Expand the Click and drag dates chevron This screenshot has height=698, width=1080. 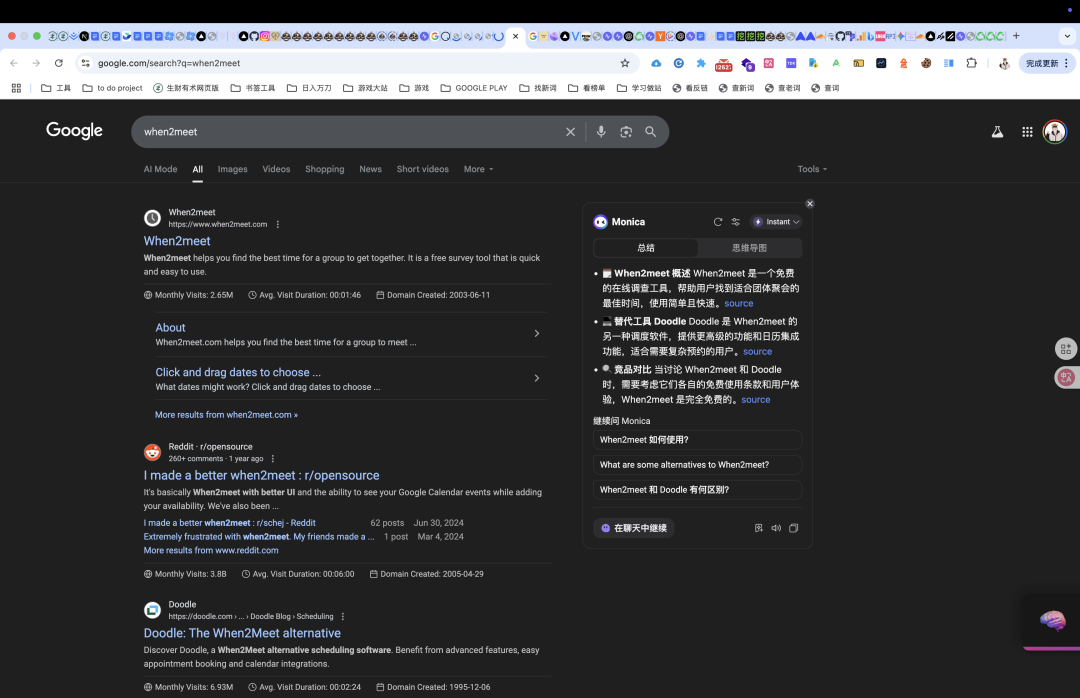537,378
